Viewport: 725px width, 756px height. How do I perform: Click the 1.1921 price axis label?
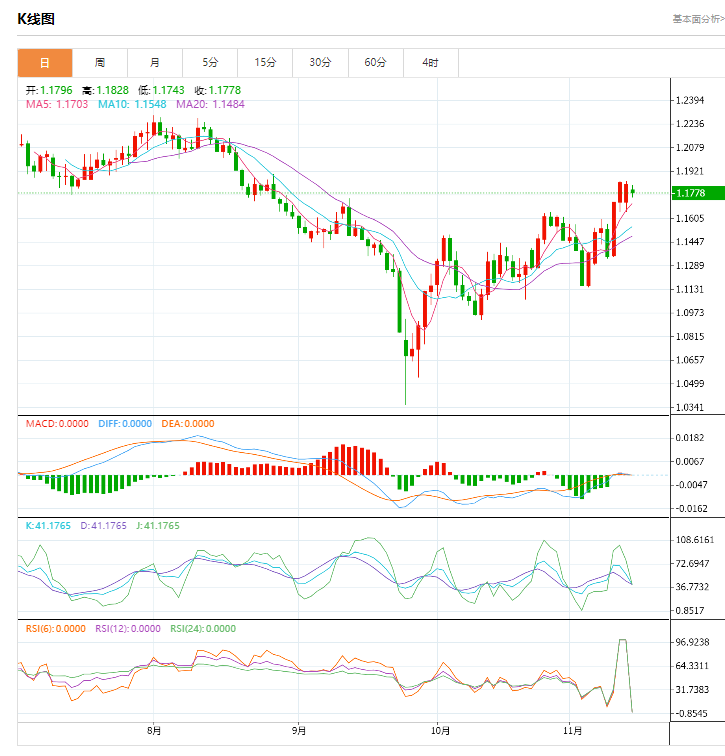pos(690,171)
